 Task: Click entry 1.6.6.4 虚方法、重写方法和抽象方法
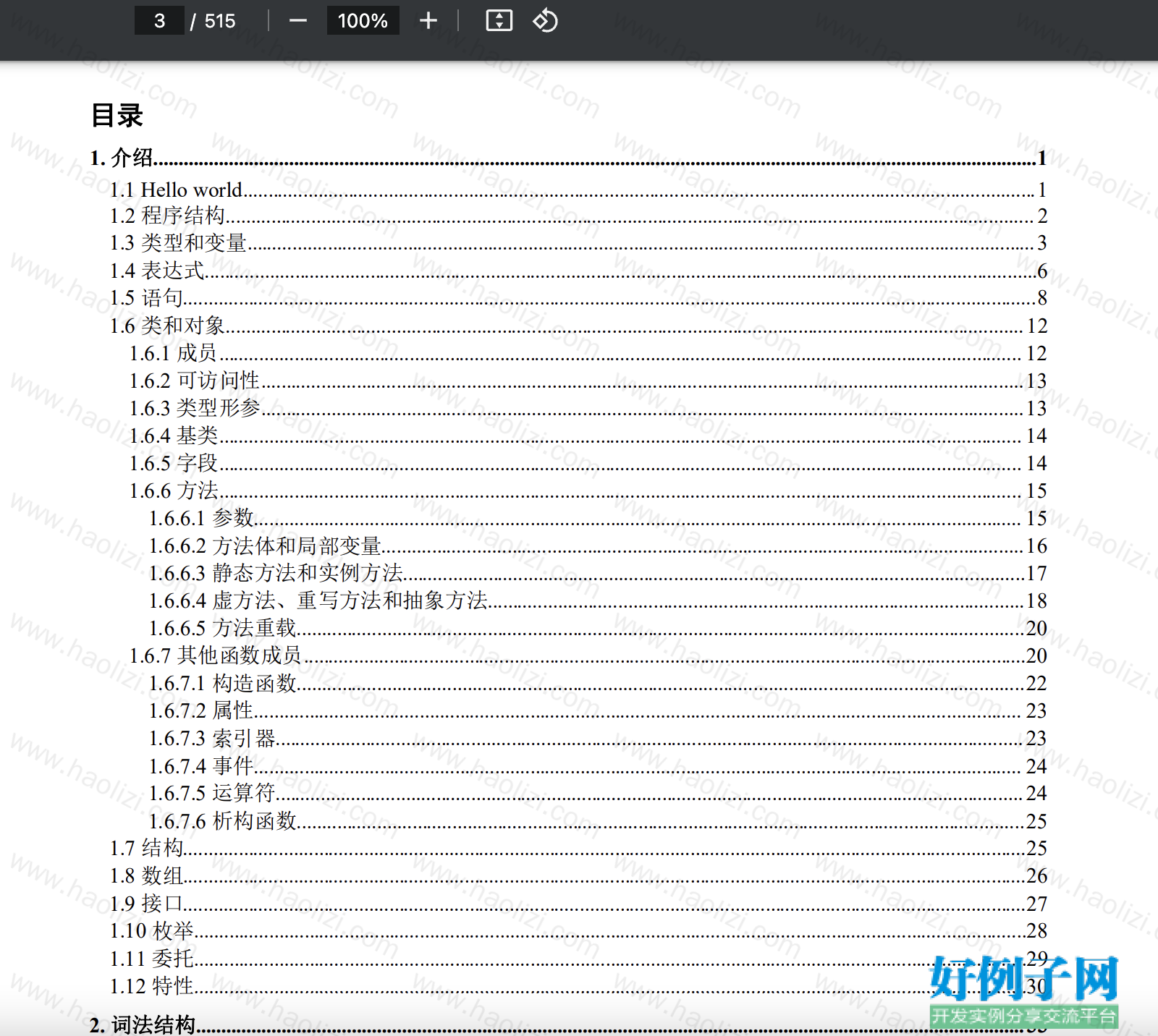click(598, 600)
